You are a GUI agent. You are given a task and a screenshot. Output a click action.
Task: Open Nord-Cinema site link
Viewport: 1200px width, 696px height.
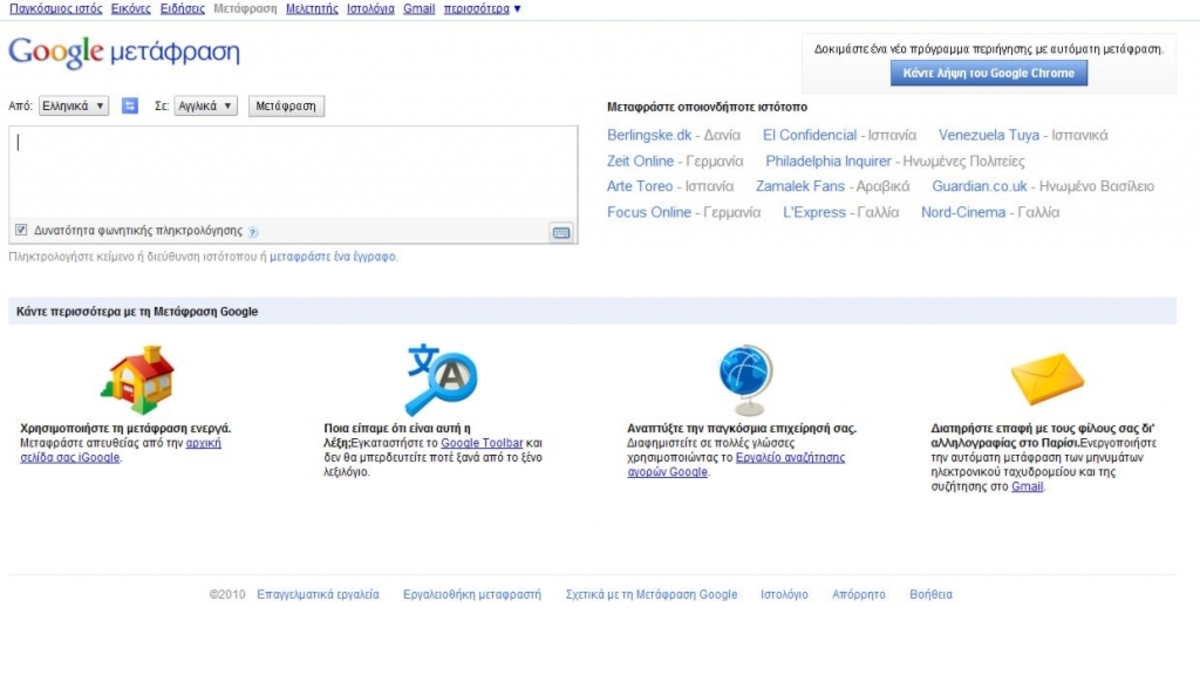963,212
